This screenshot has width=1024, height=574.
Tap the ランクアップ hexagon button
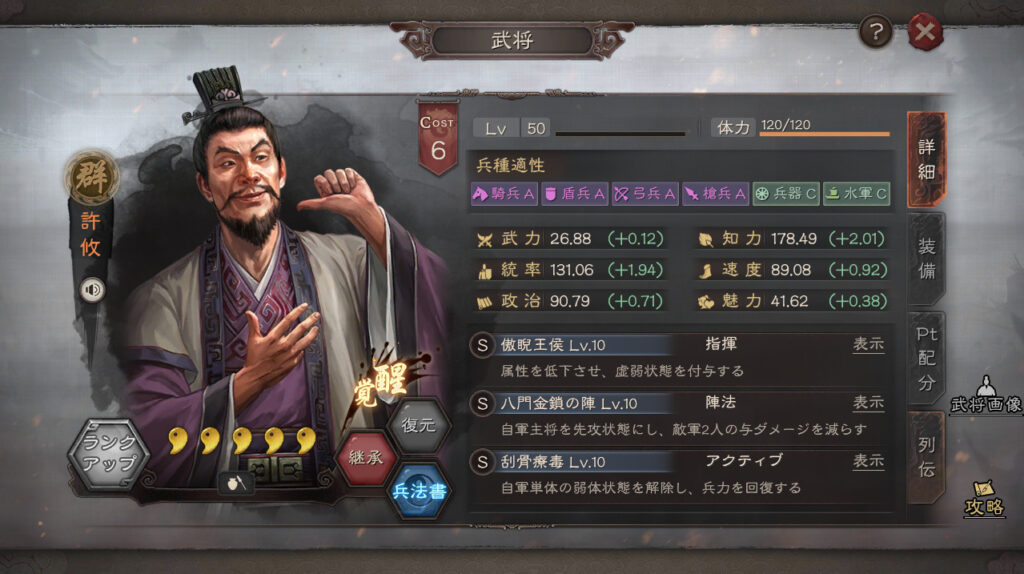(109, 453)
